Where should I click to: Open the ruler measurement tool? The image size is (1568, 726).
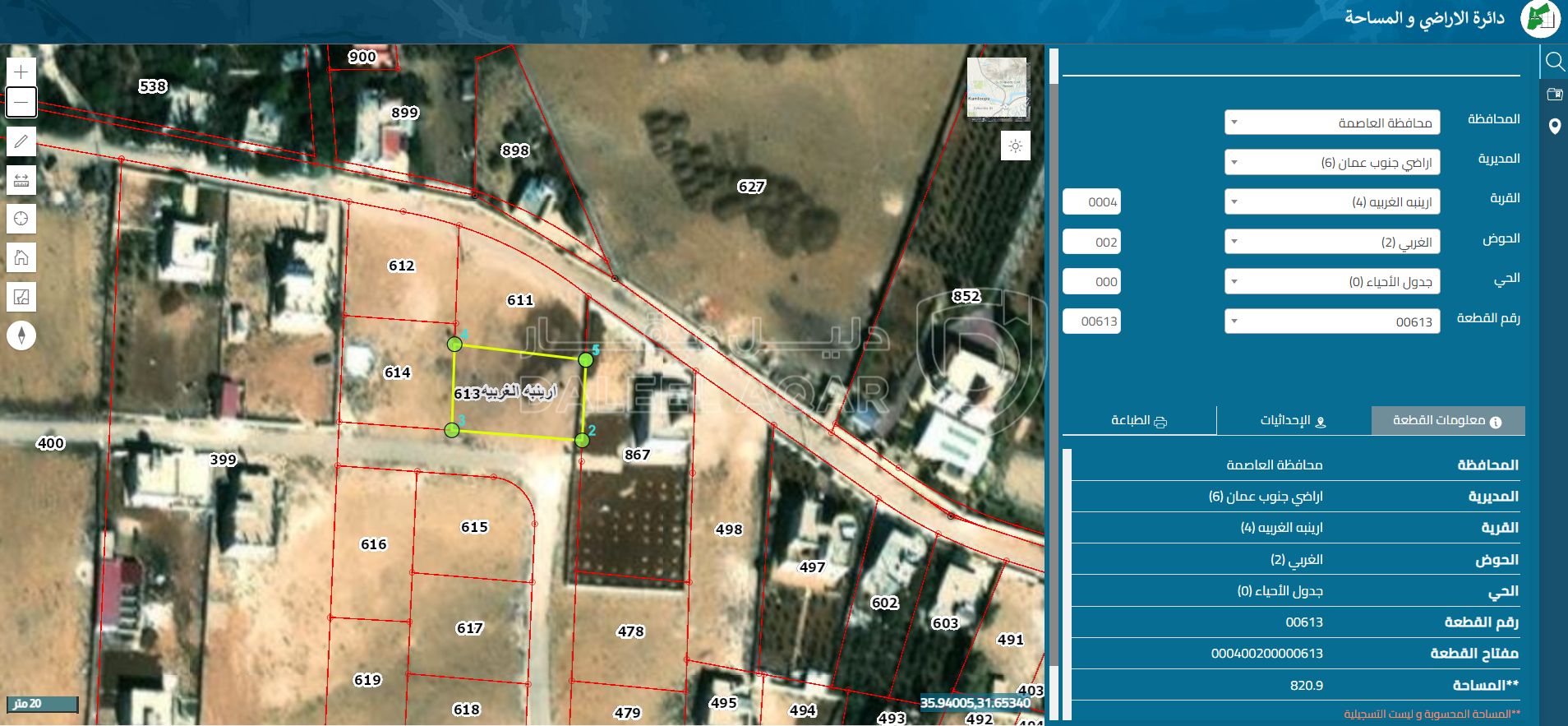pos(21,180)
